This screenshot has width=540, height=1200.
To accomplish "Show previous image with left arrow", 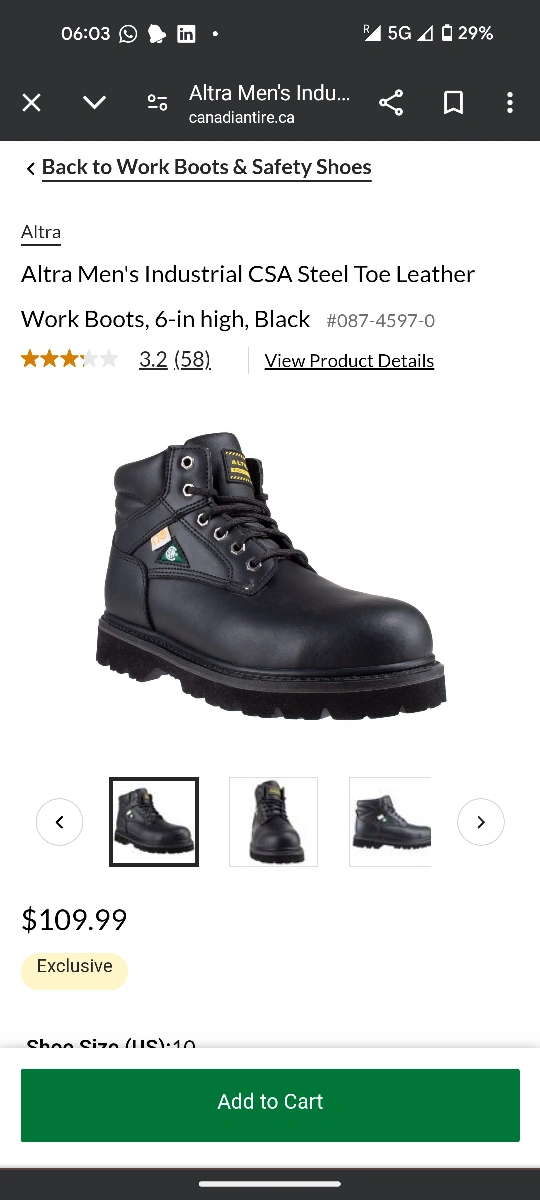I will (59, 822).
